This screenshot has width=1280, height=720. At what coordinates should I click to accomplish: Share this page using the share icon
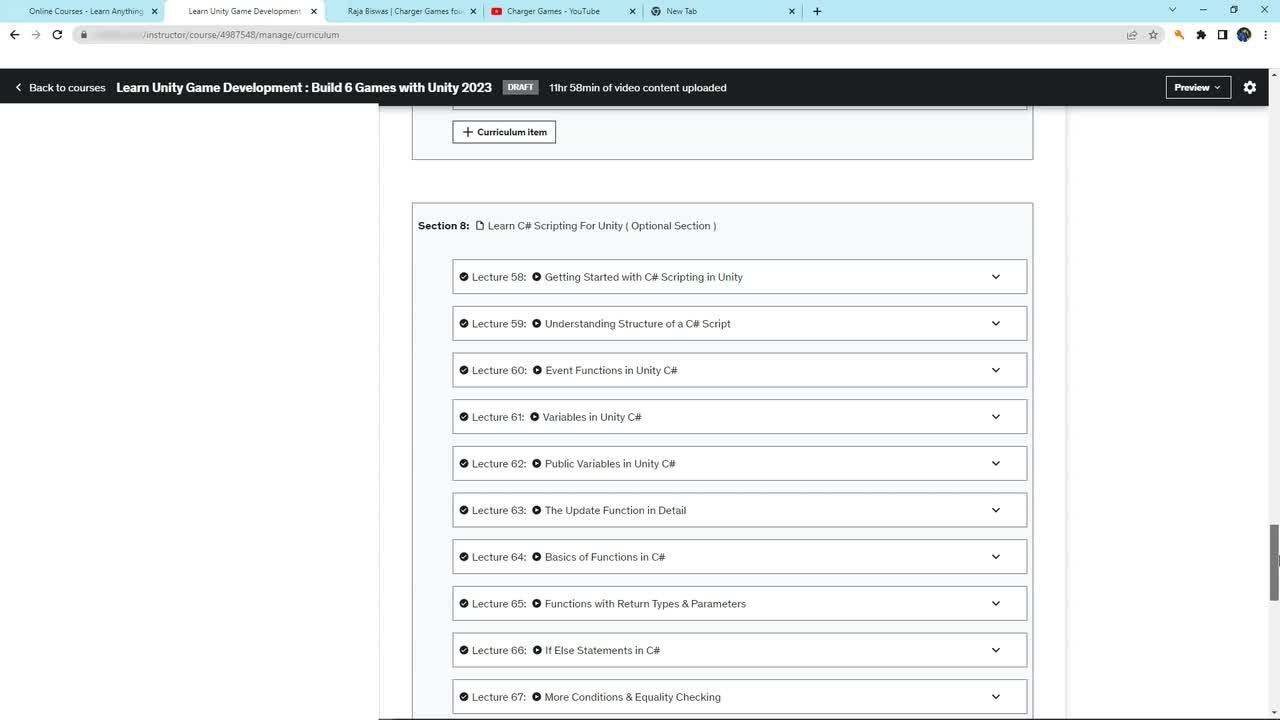click(x=1132, y=34)
